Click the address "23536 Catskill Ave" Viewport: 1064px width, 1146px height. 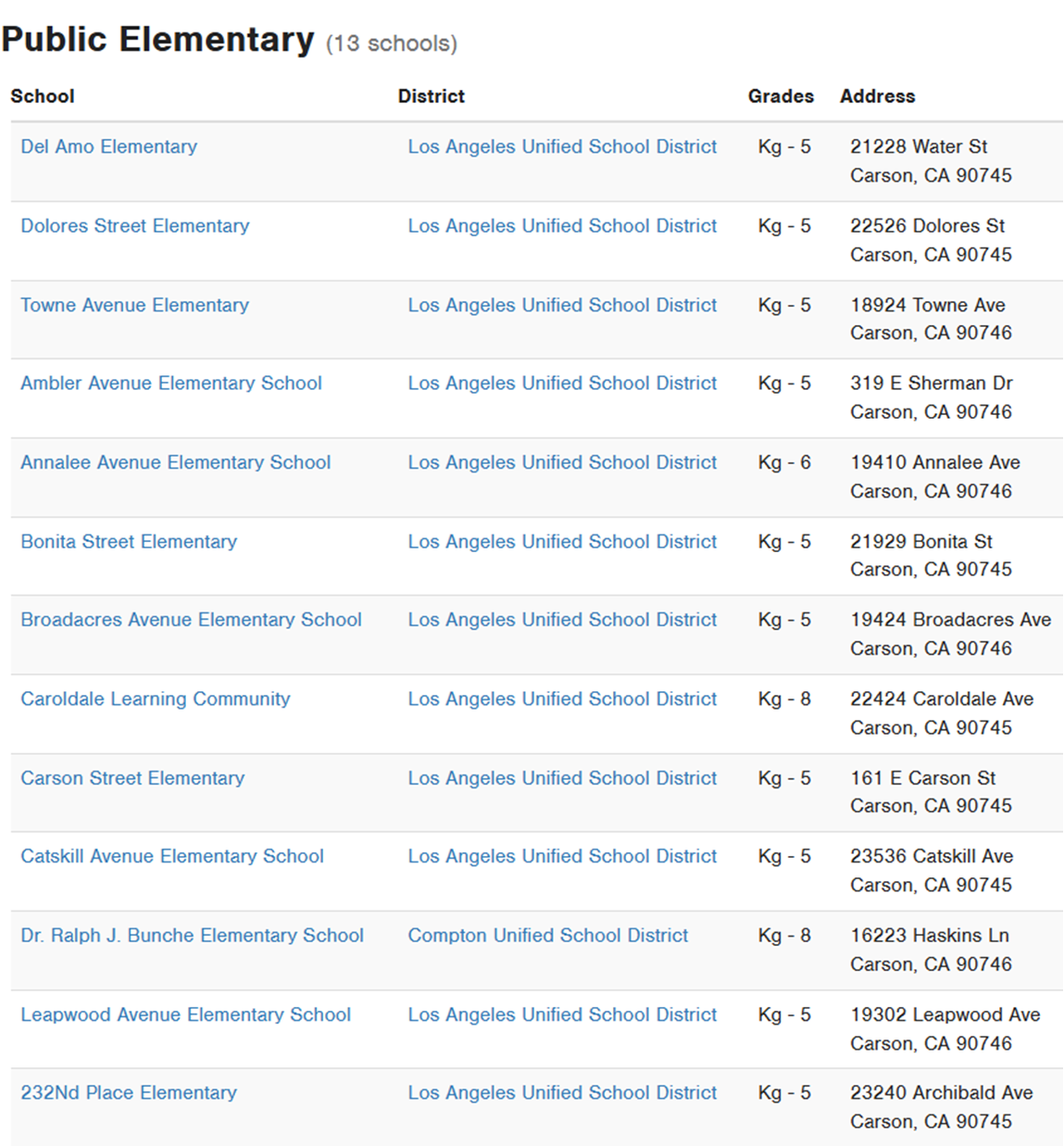932,857
